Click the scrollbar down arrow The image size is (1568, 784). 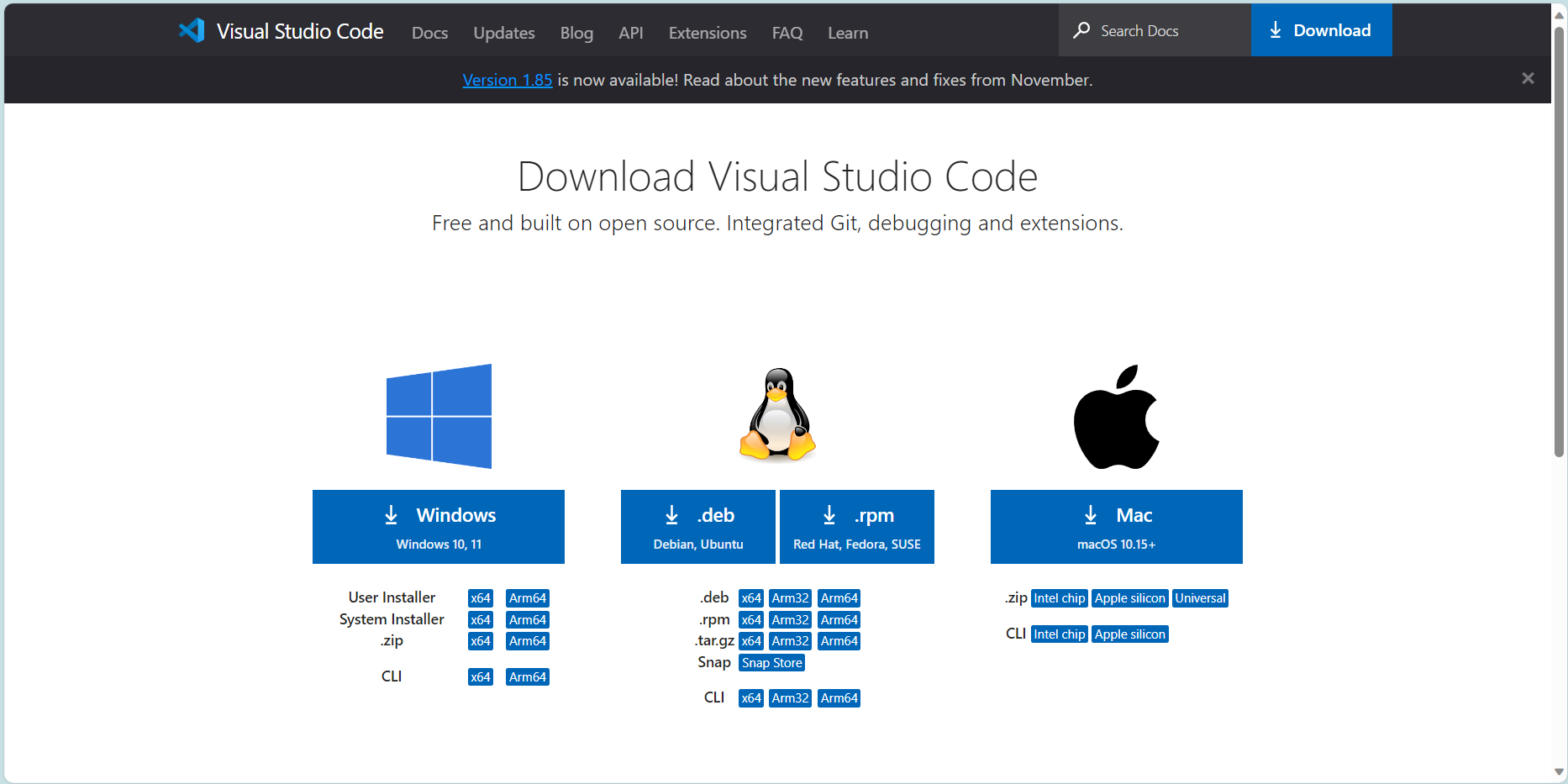(x=1559, y=772)
